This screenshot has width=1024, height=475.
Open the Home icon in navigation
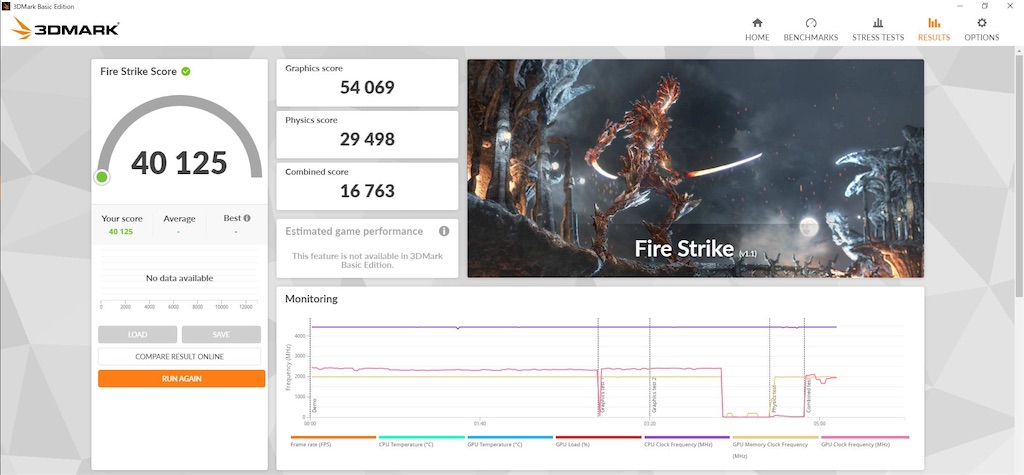point(757,23)
